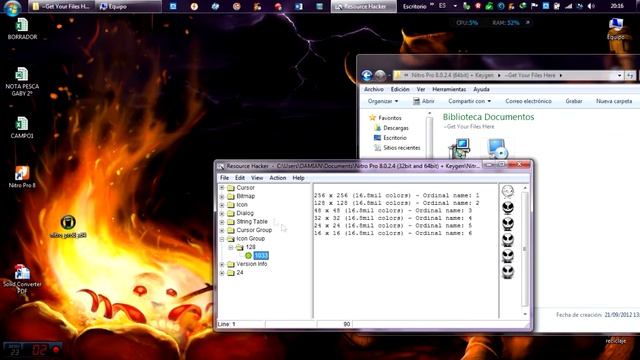
Task: Click Nueva carpeta in Explorer toolbar
Action: tap(614, 101)
